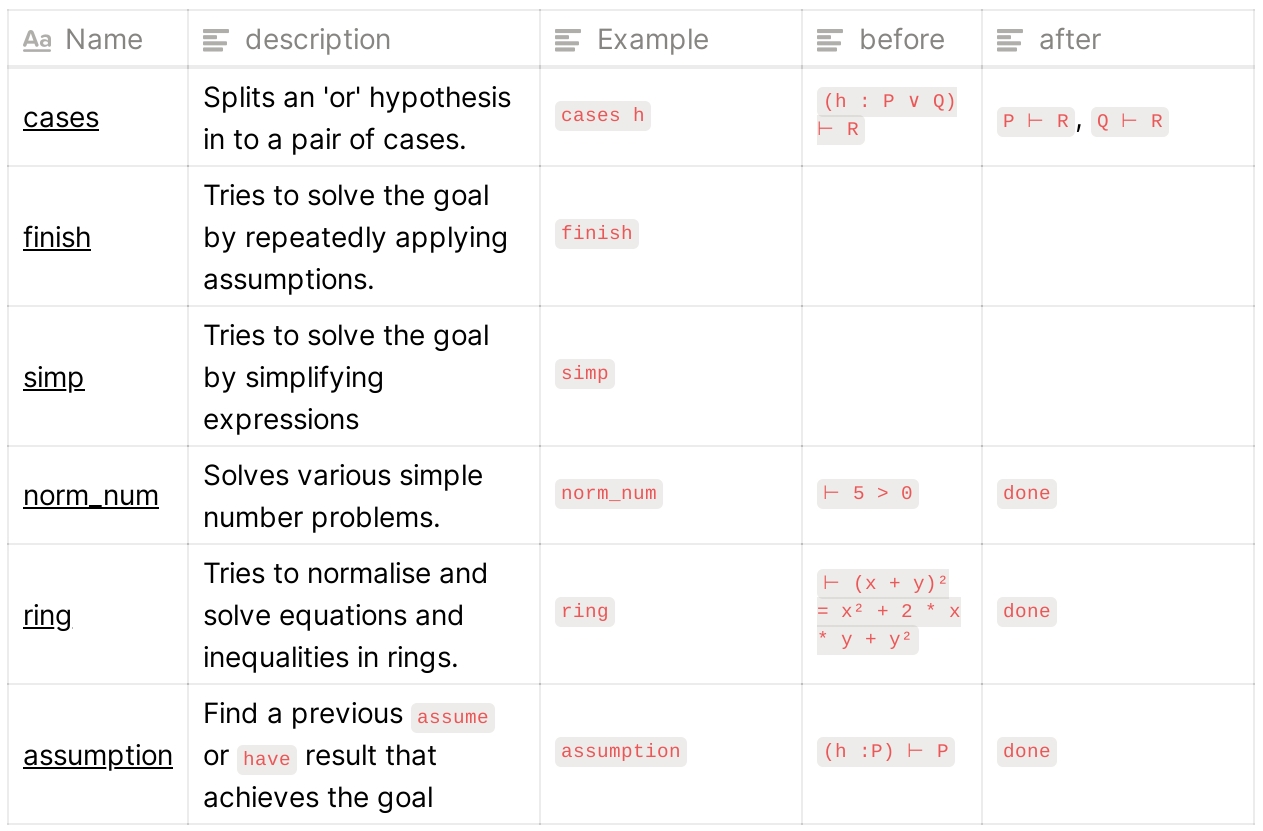
Task: Click the text icon beside before header
Action: (x=830, y=40)
